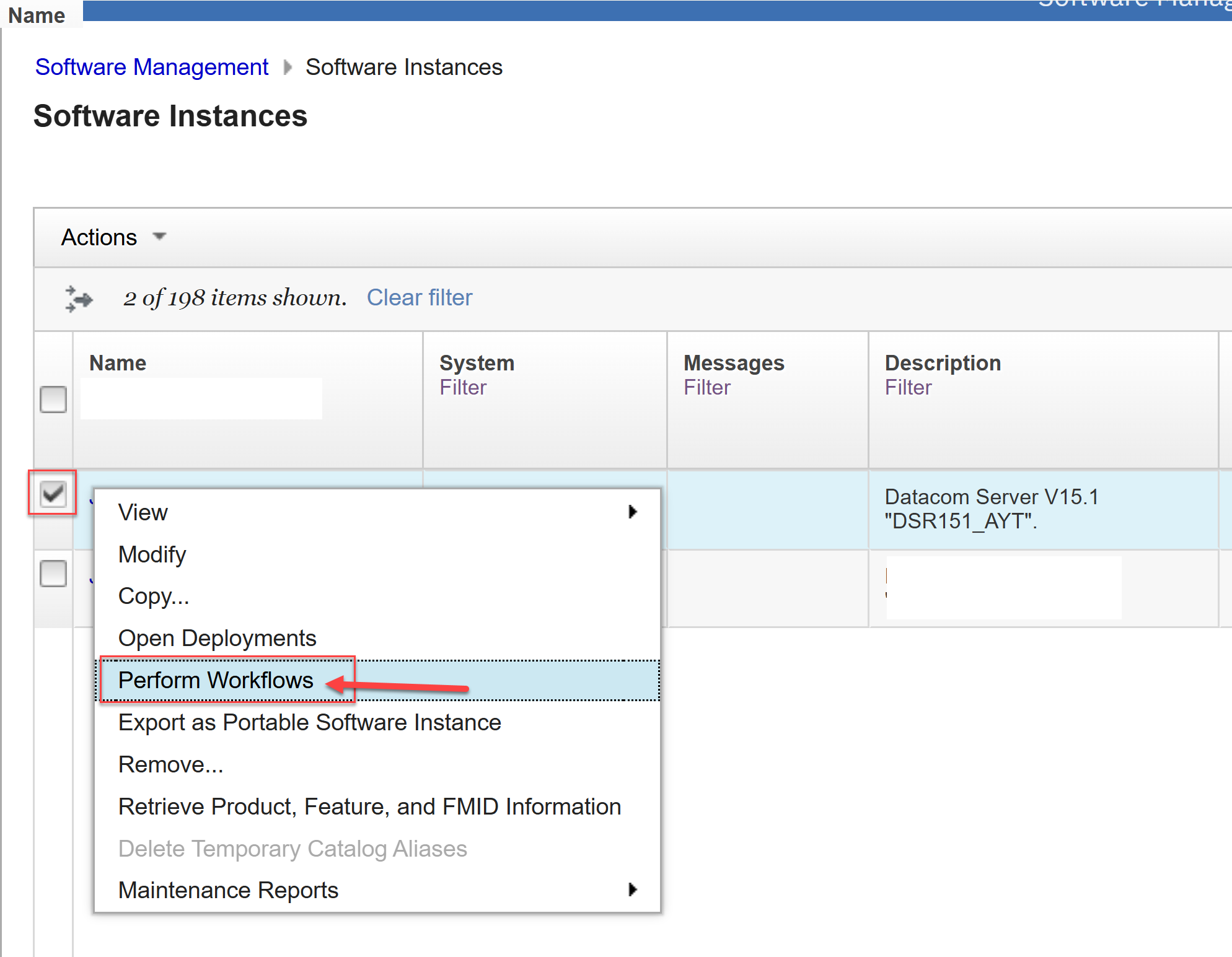Select Remove... from the menu
1232x957 pixels.
click(170, 764)
